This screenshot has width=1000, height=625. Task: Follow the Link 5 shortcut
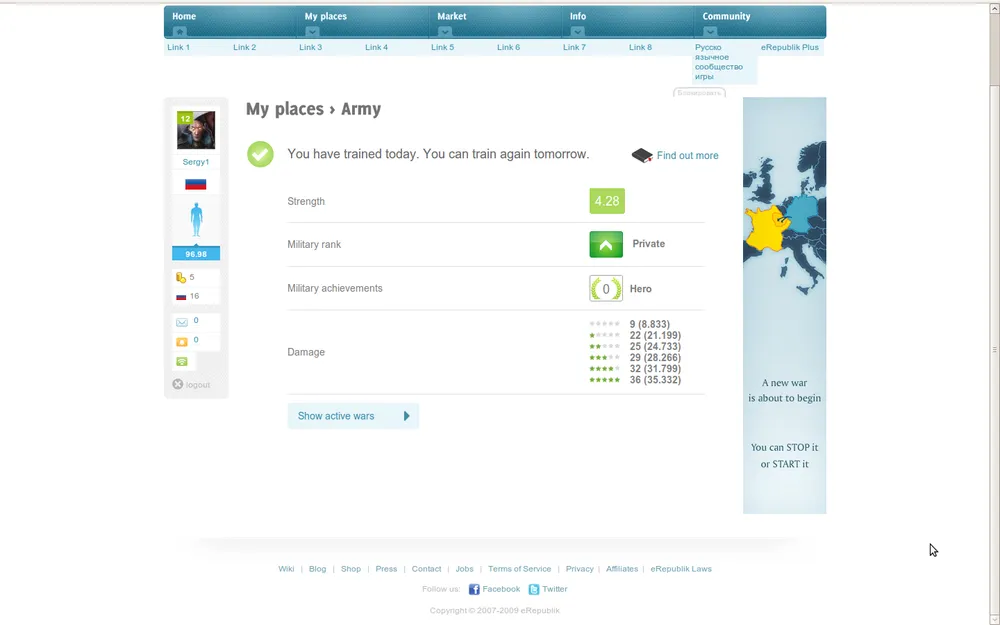[x=443, y=47]
